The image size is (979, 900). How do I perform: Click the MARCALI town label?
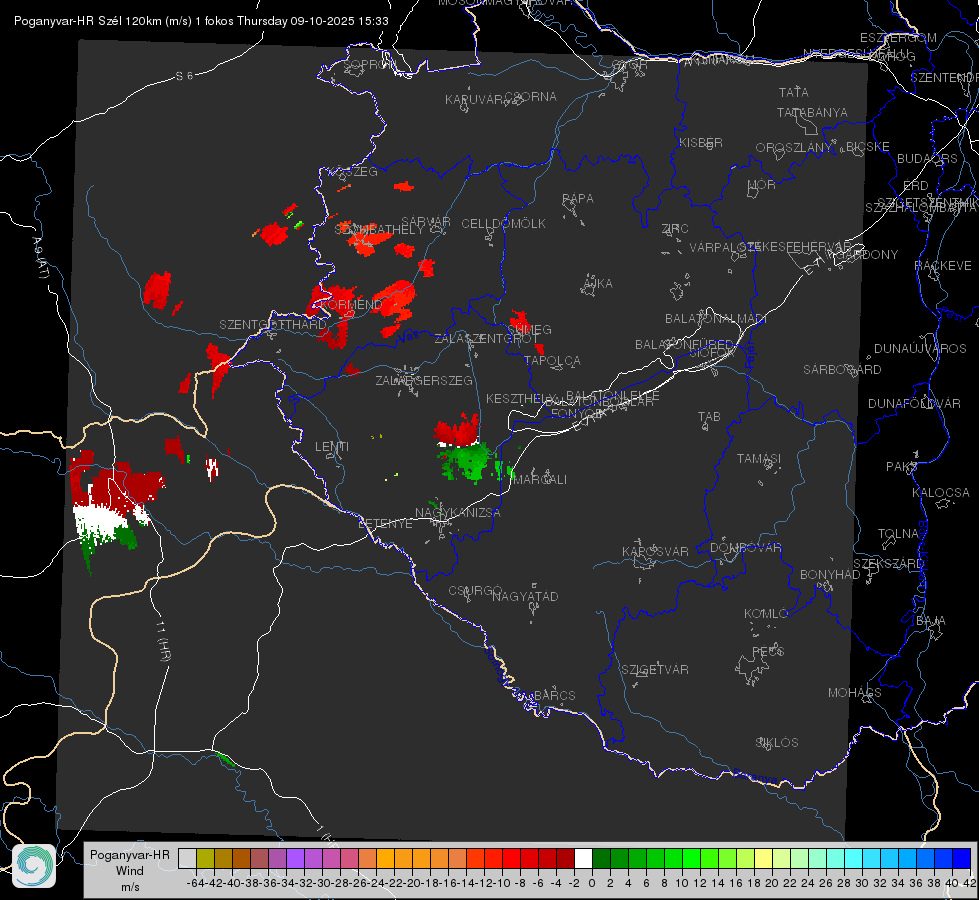pos(540,480)
